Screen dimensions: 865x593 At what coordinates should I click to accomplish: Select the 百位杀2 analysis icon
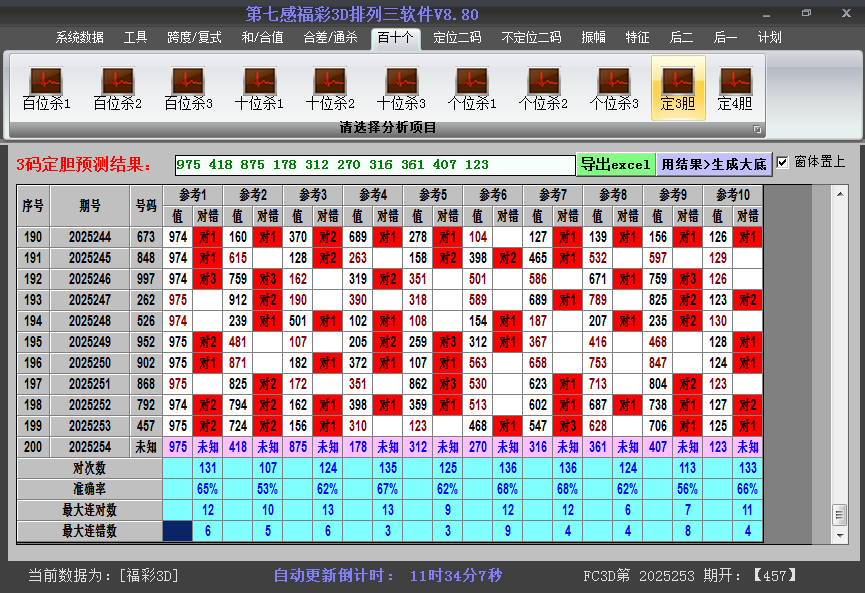pyautogui.click(x=117, y=88)
